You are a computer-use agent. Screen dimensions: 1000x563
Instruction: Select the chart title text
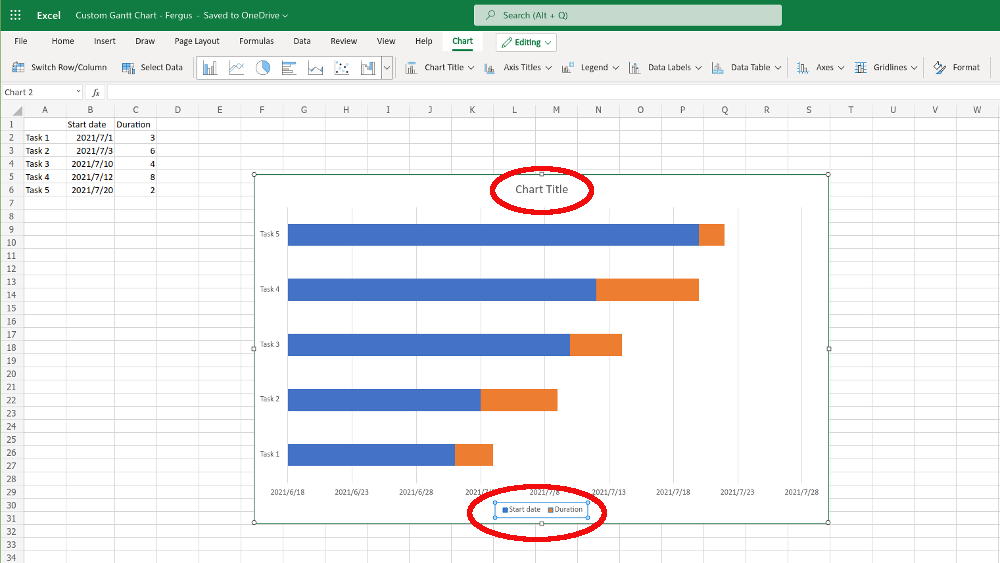tap(541, 189)
